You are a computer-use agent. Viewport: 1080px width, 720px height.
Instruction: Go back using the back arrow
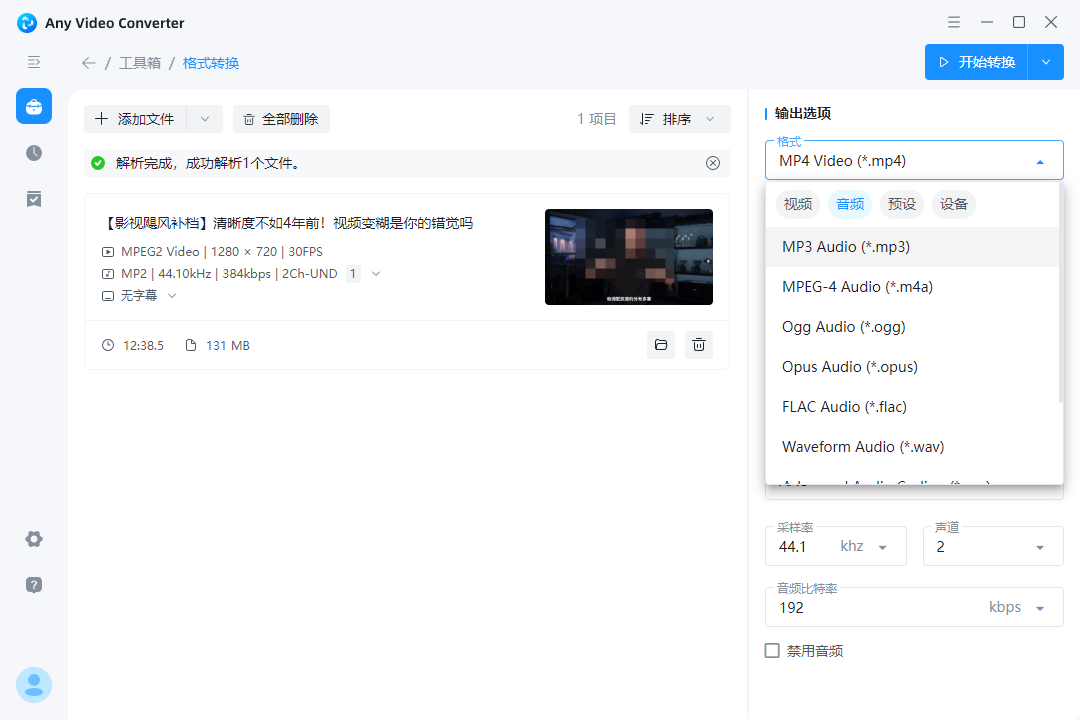click(x=88, y=62)
